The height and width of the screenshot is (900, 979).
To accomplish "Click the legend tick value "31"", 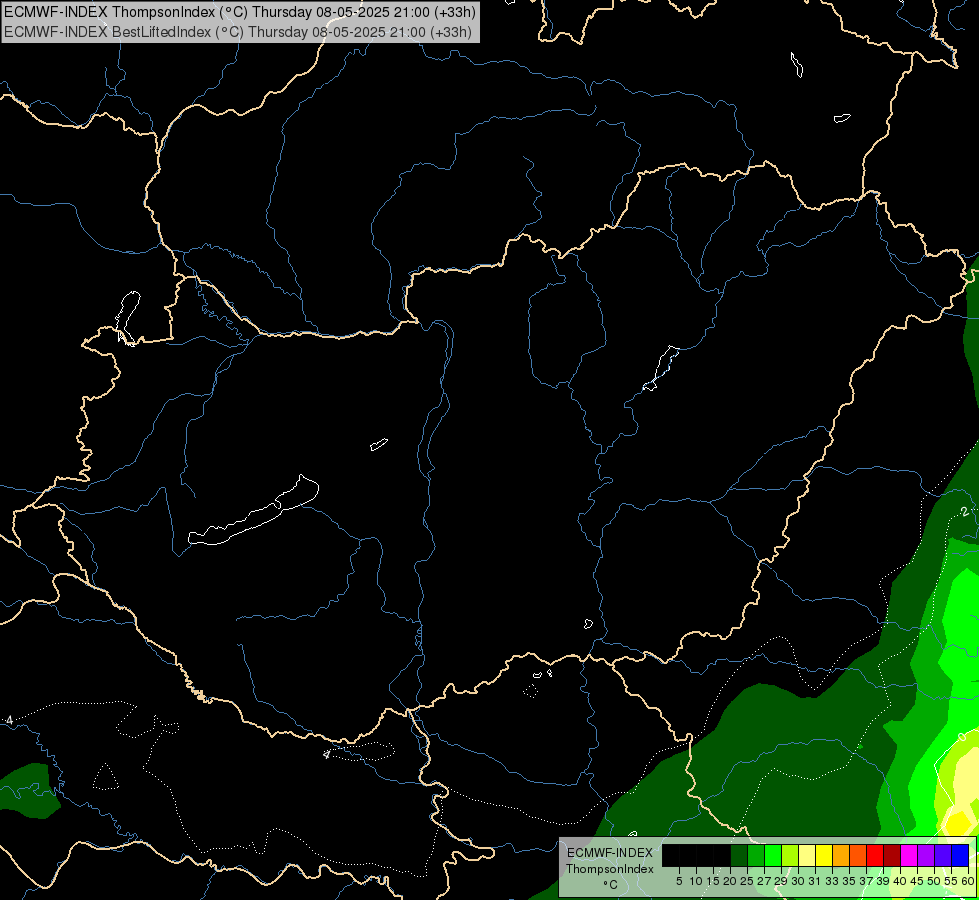I will pyautogui.click(x=815, y=881).
